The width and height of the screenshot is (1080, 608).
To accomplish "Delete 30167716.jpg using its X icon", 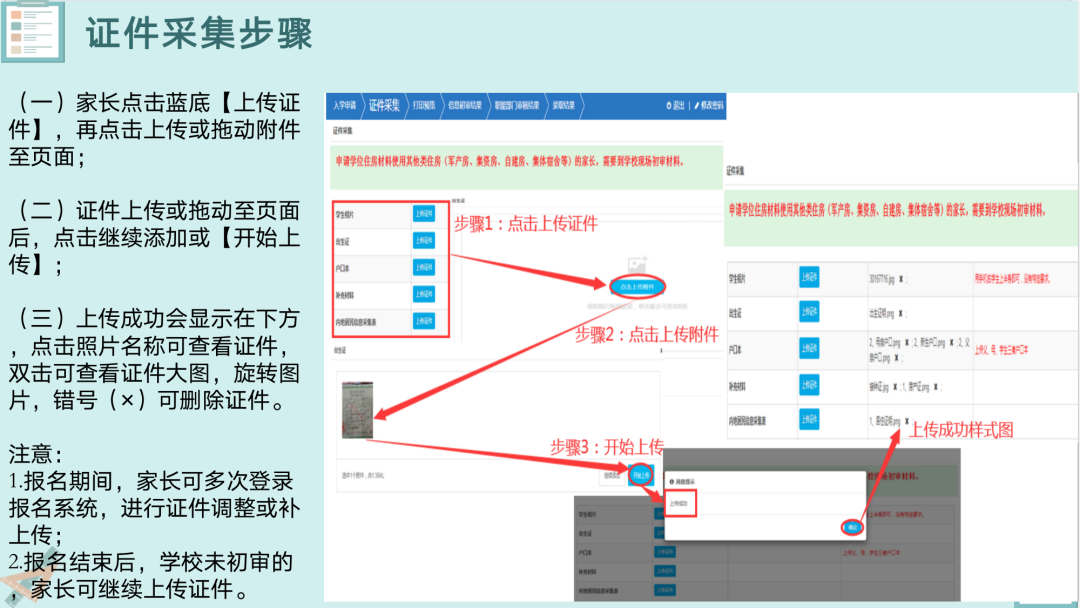I will pos(901,279).
